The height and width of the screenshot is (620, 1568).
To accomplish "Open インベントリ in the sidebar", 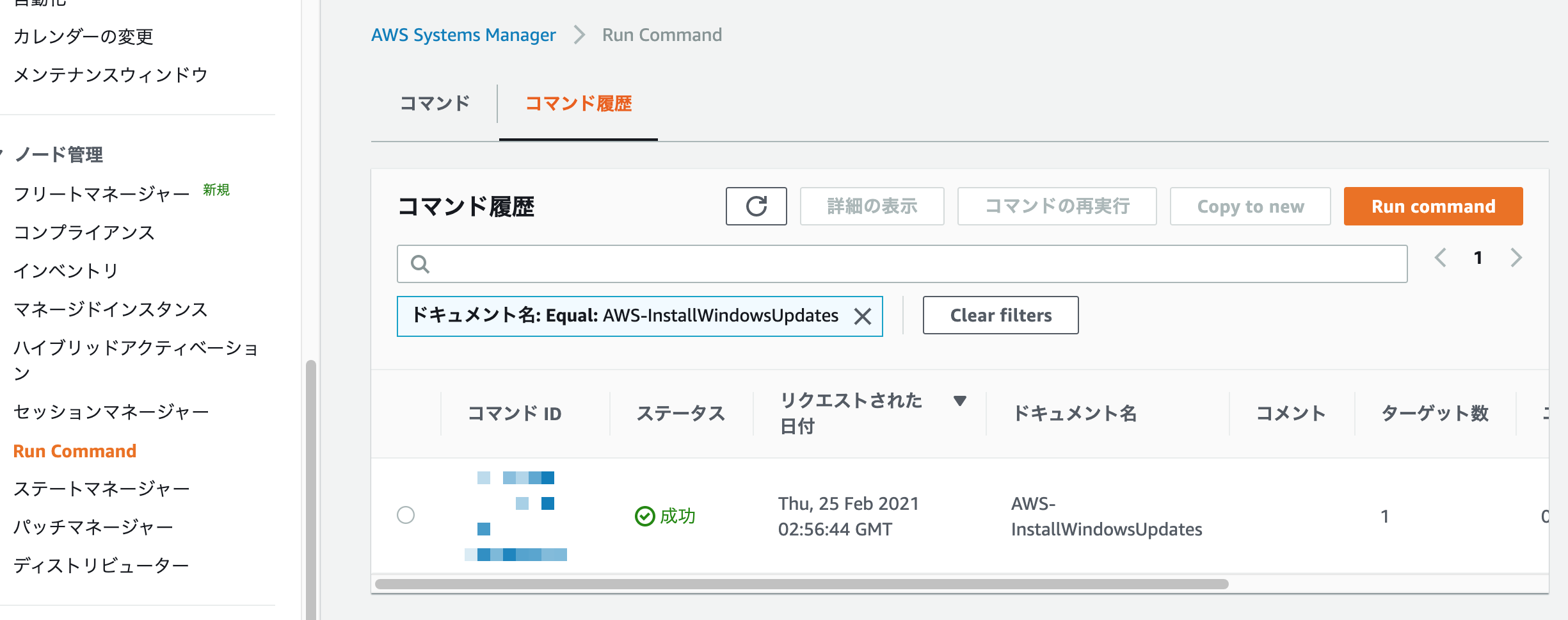I will coord(66,270).
